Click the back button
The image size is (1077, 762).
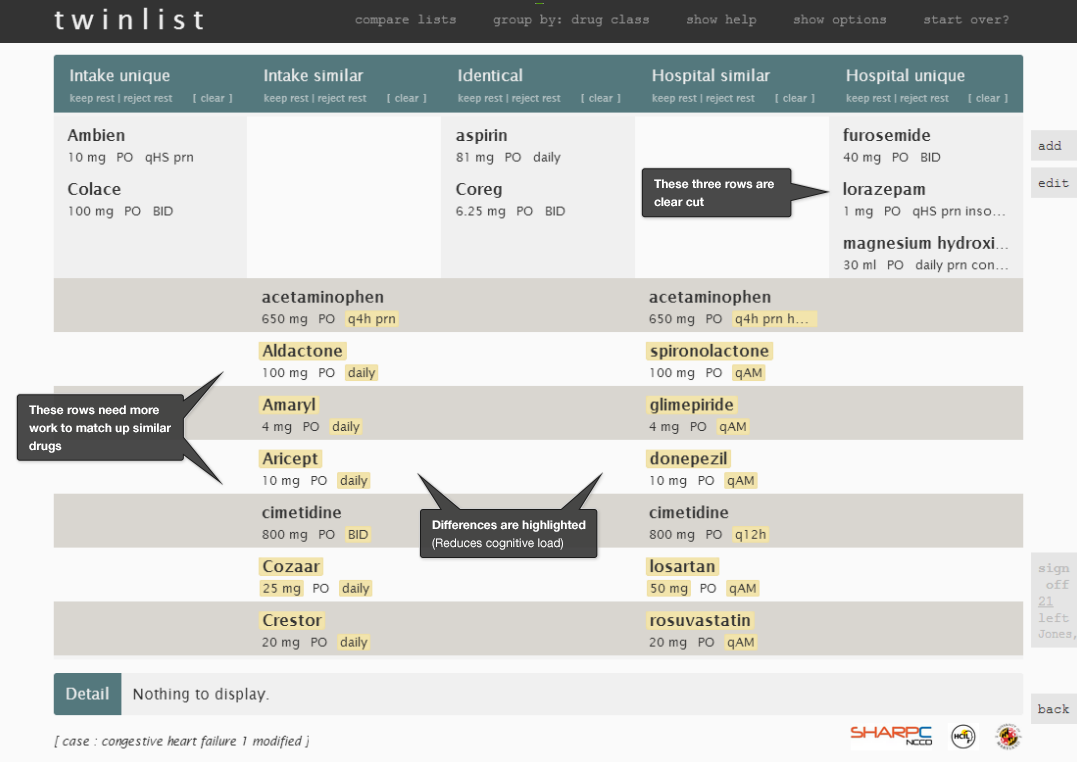pos(1053,709)
